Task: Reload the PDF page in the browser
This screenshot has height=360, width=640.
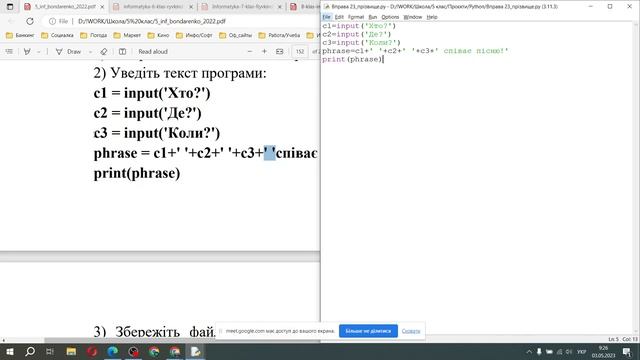Action: [30, 21]
